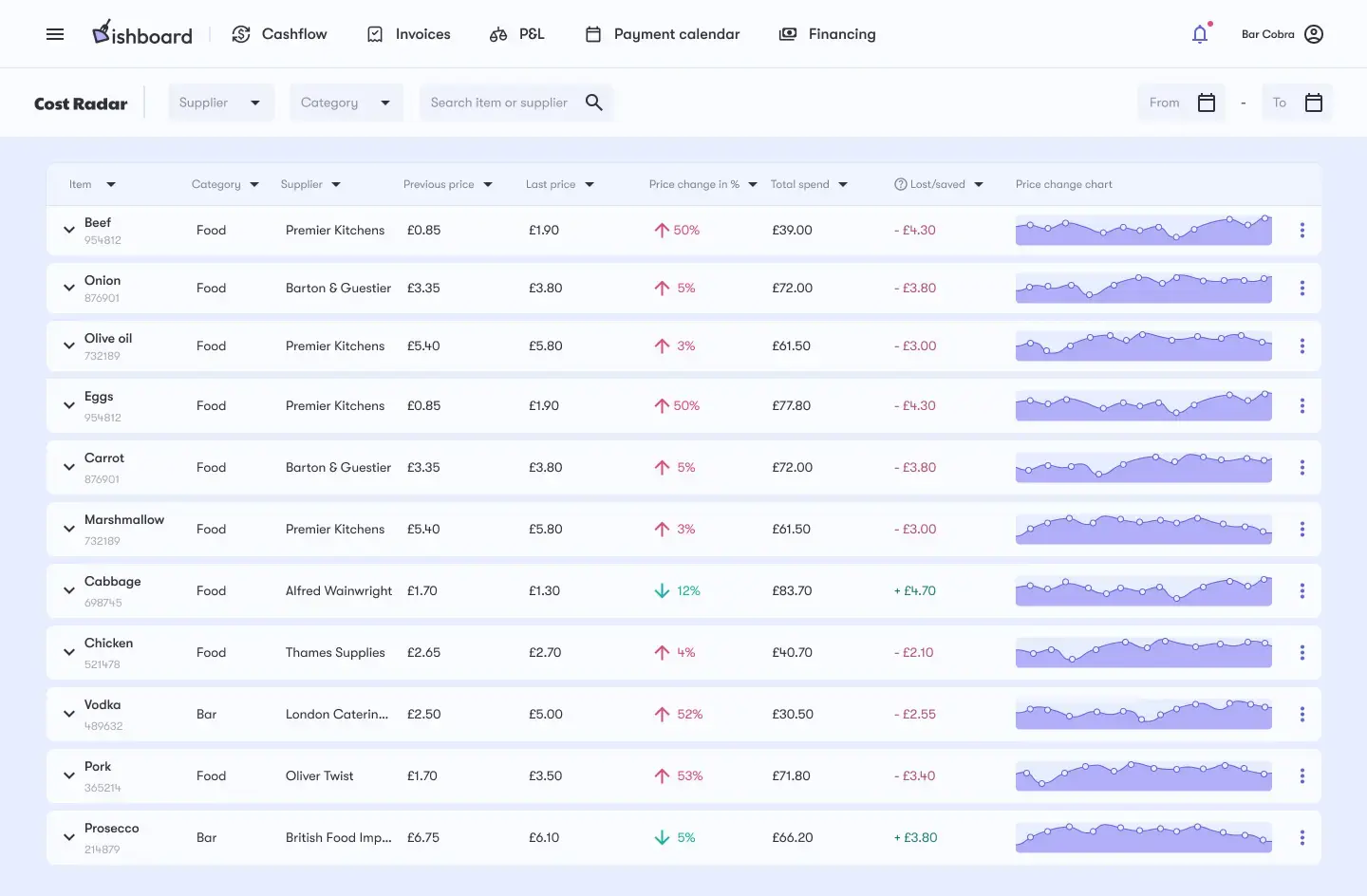Open three-dot menu for Beef row
Screen dimensions: 1367x896
click(x=1301, y=231)
